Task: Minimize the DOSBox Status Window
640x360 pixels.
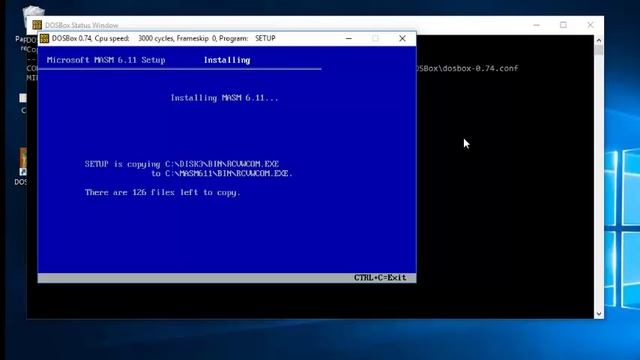Action: click(x=536, y=25)
